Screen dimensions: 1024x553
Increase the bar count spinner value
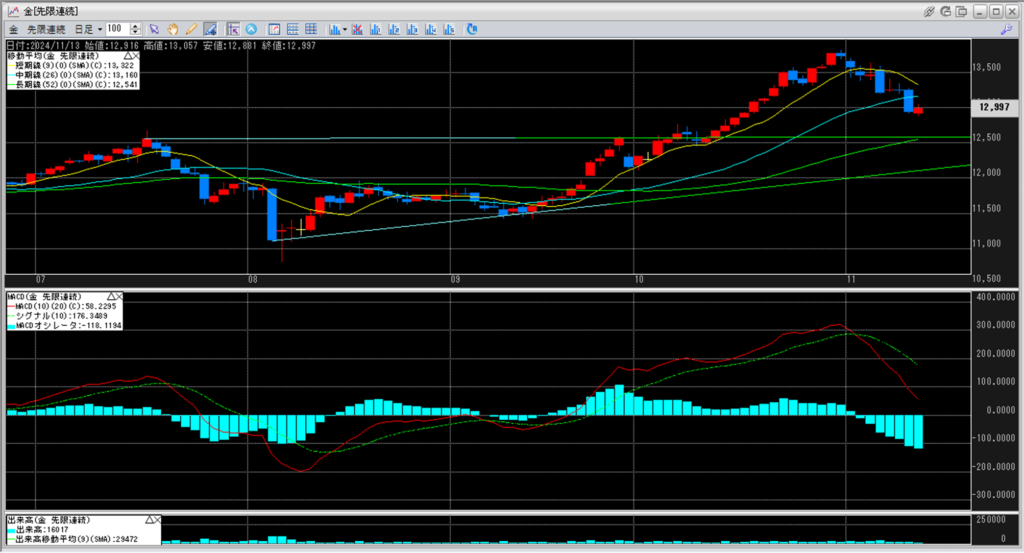tap(137, 26)
